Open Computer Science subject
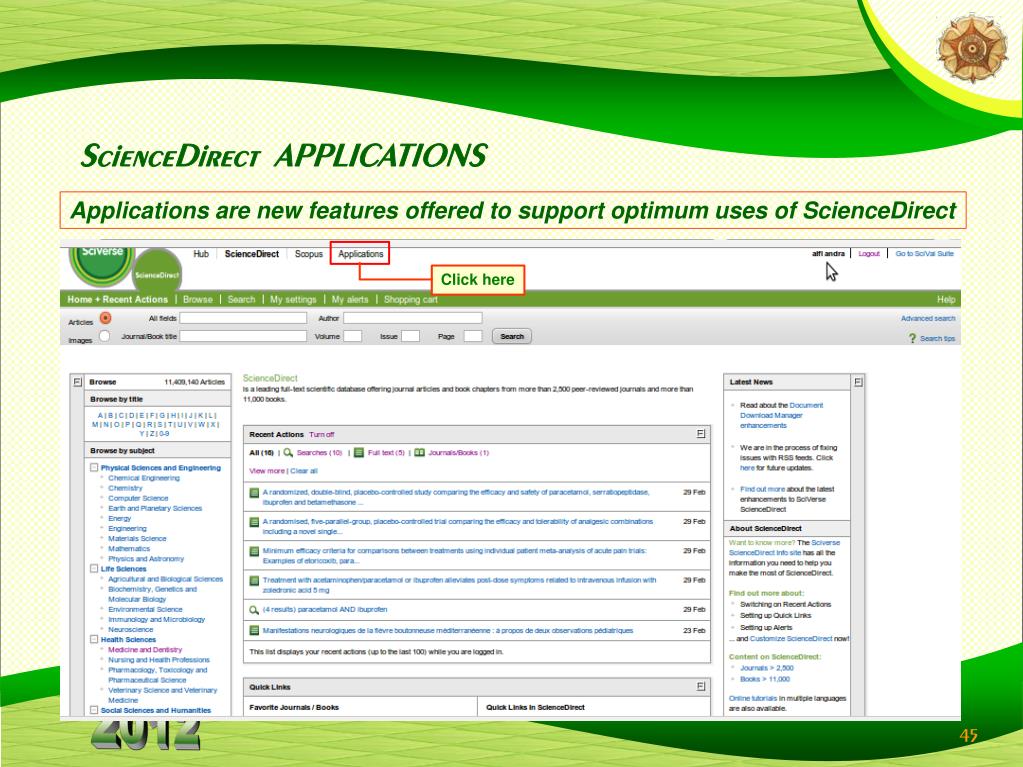Image resolution: width=1023 pixels, height=767 pixels. pyautogui.click(x=138, y=498)
